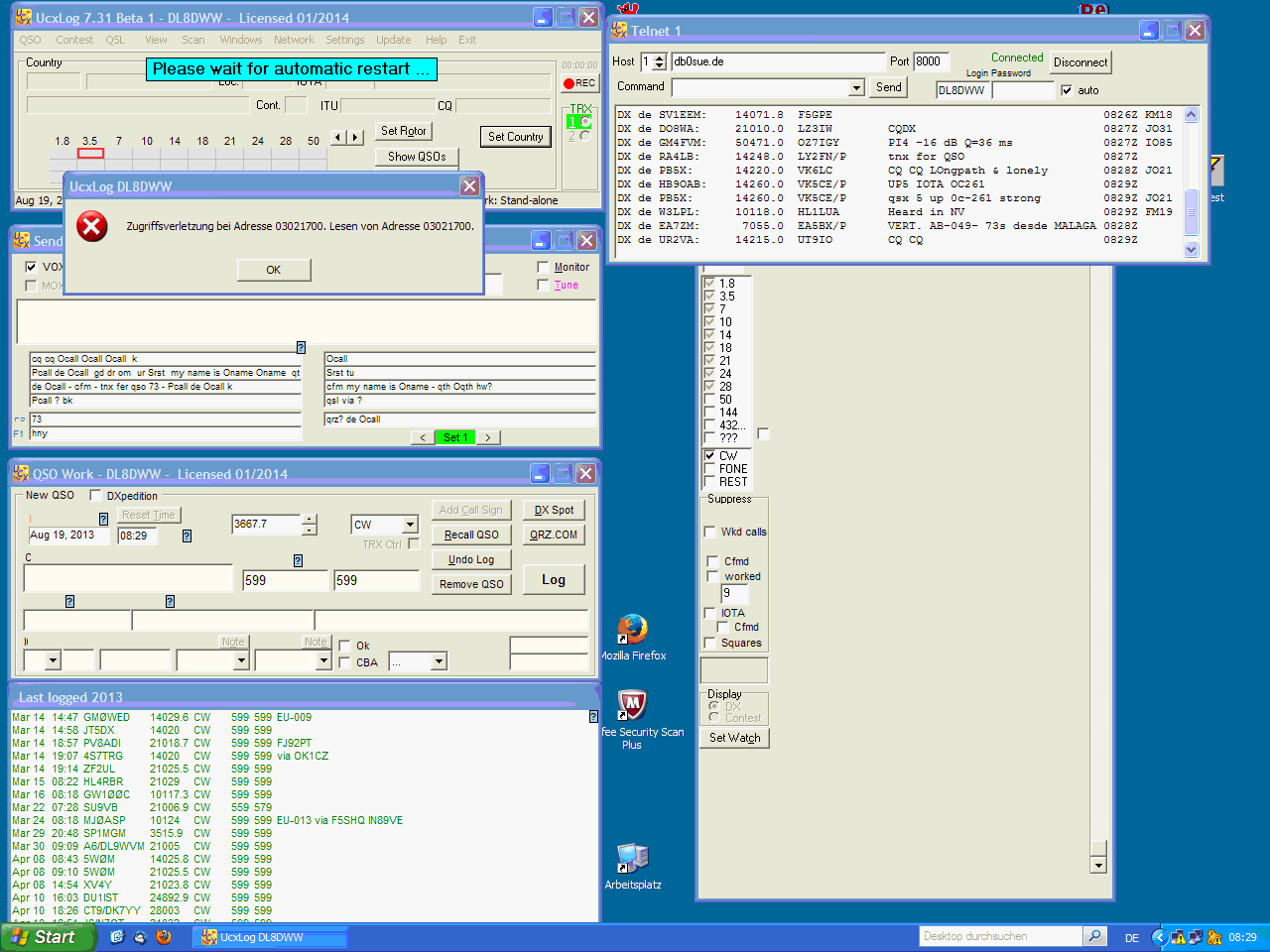Viewport: 1270px width, 952px height.
Task: Open the QSL menu
Action: point(115,40)
